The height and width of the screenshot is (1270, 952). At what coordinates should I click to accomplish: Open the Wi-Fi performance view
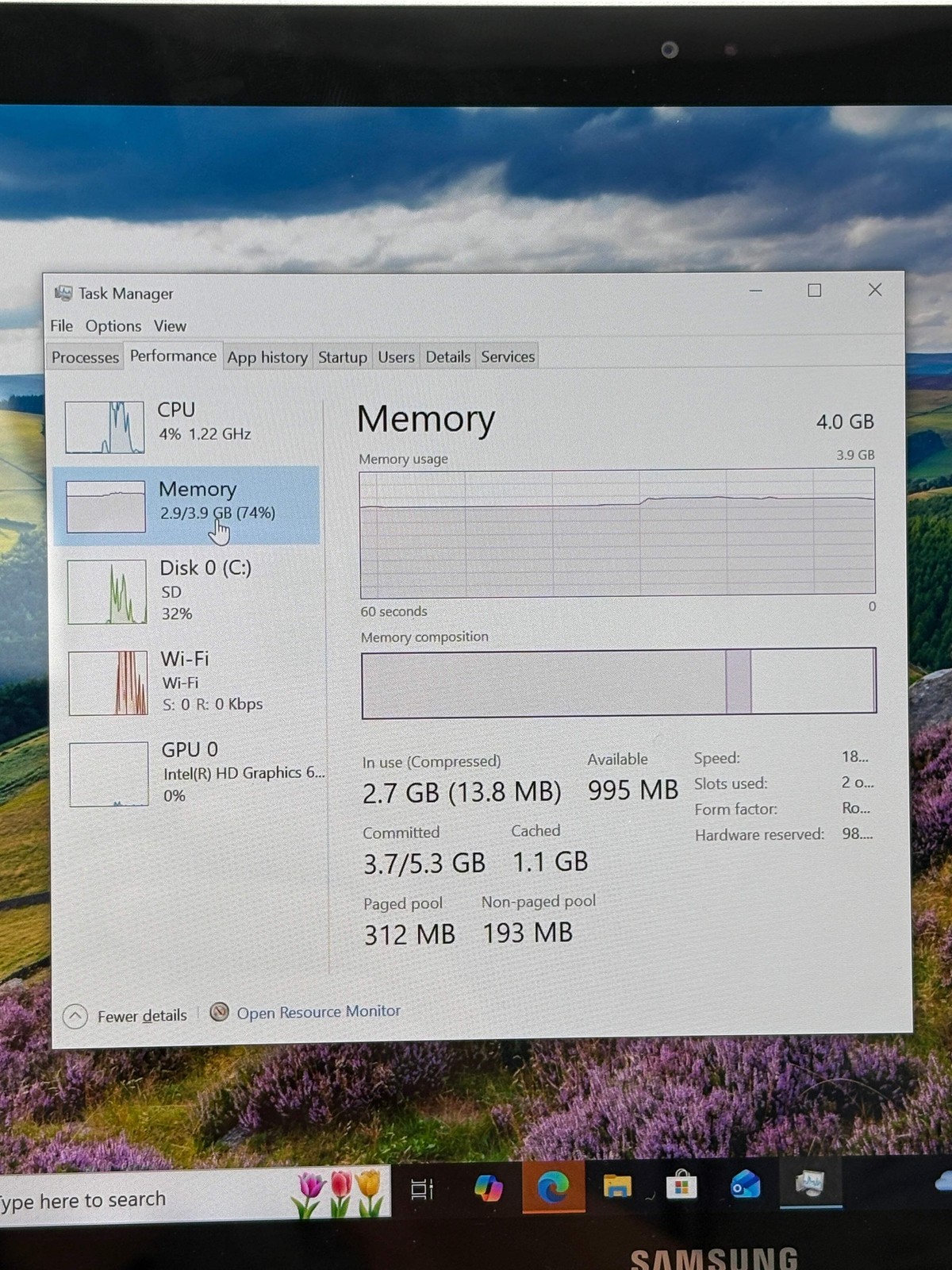coord(188,682)
